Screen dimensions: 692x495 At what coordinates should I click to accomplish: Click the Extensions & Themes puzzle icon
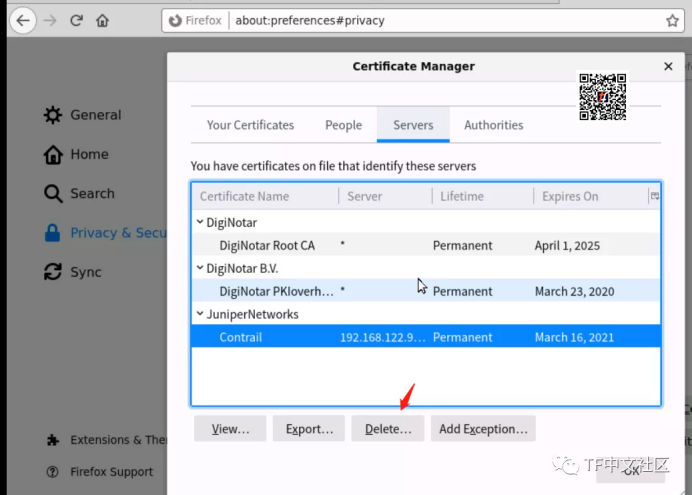click(x=53, y=440)
